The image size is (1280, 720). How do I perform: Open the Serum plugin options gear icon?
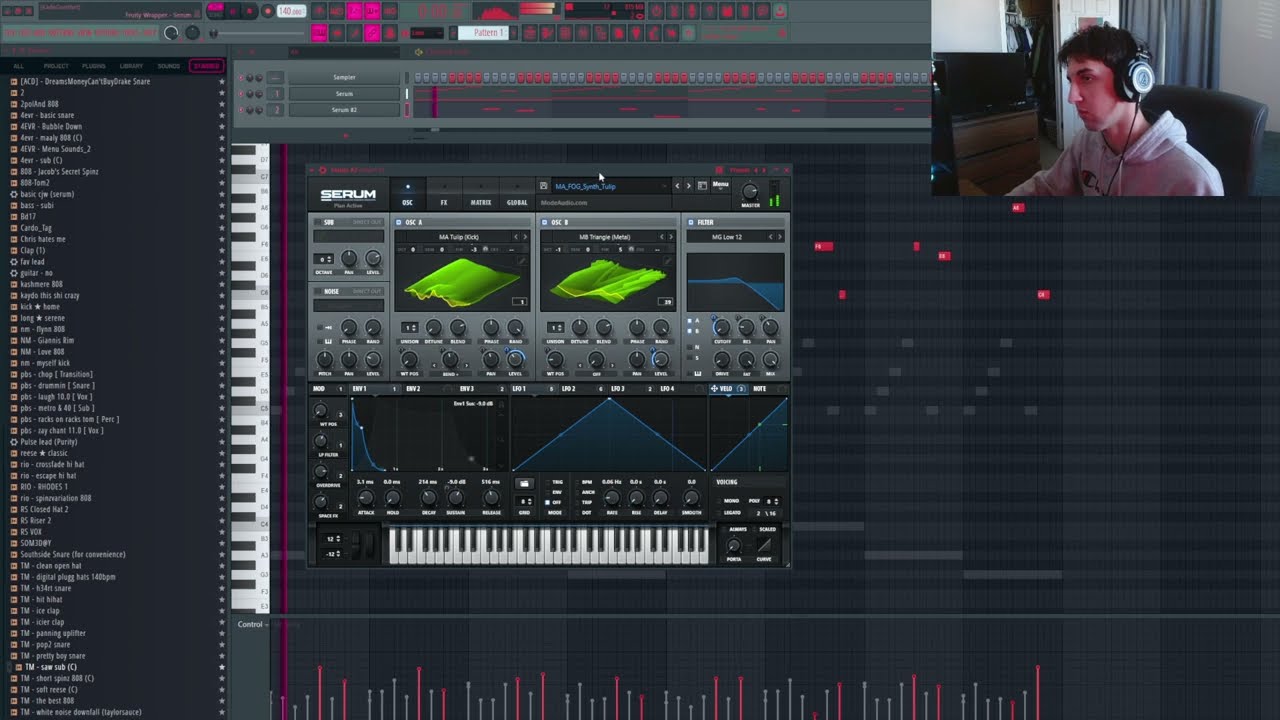[x=322, y=170]
